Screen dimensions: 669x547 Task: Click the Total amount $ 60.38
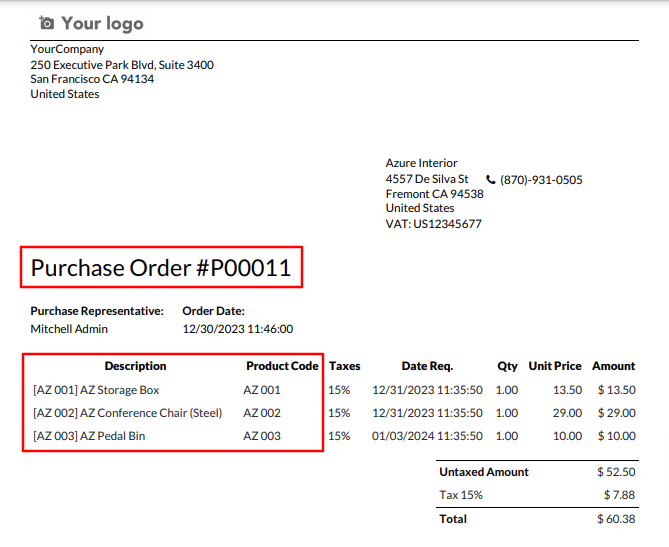616,519
